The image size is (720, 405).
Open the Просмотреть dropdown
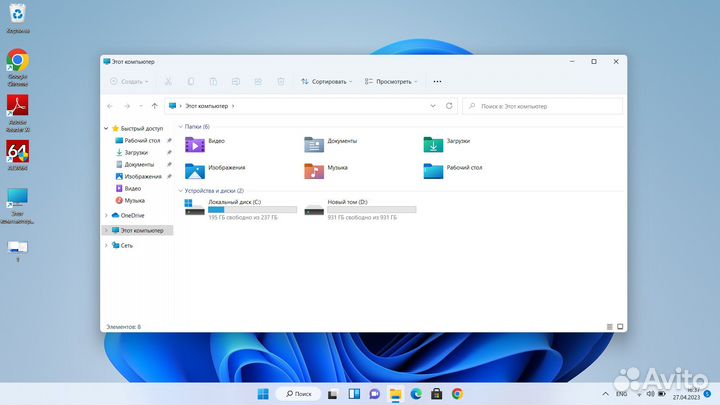[x=391, y=82]
